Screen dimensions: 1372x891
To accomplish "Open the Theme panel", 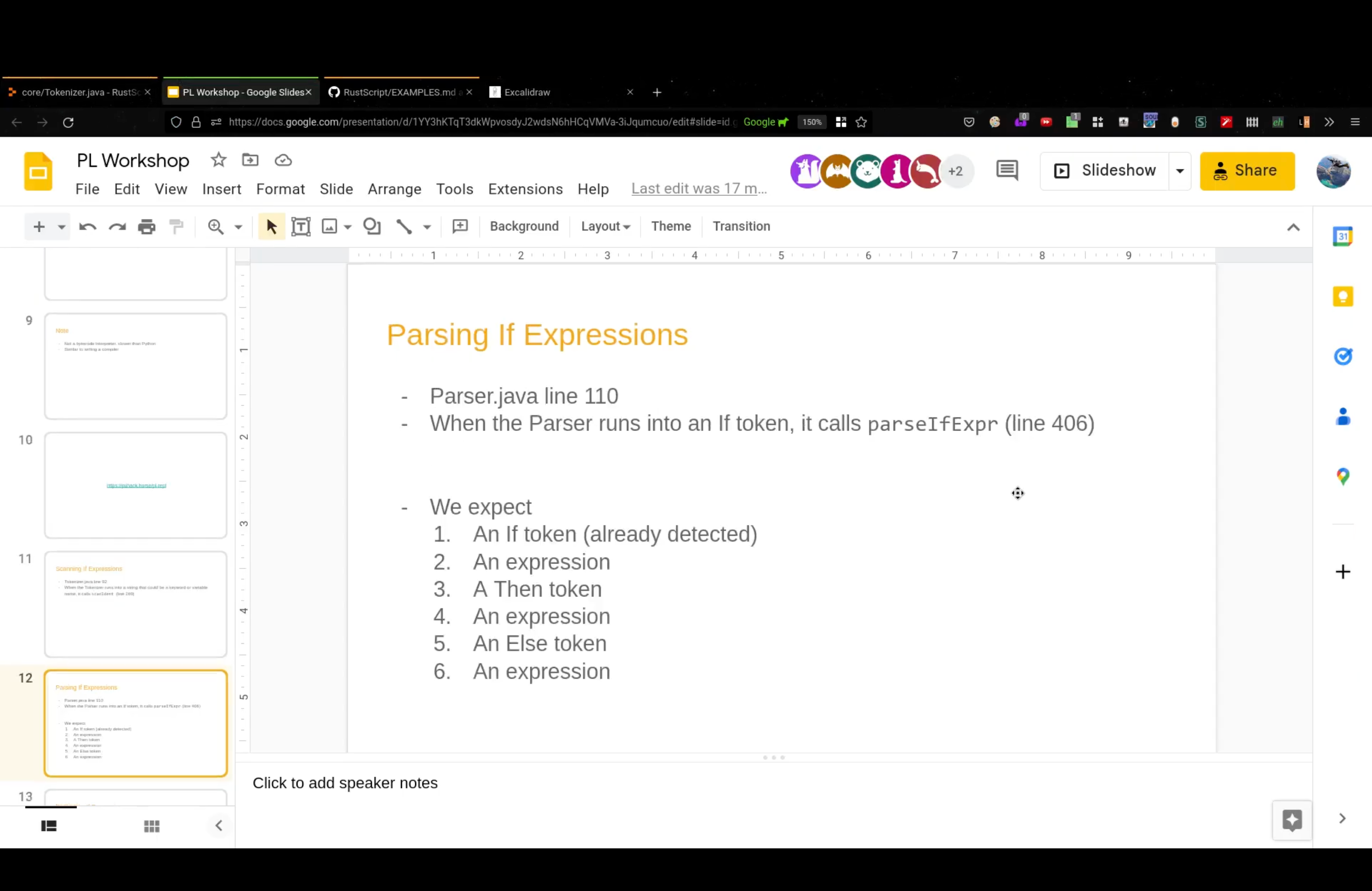I will pos(671,226).
